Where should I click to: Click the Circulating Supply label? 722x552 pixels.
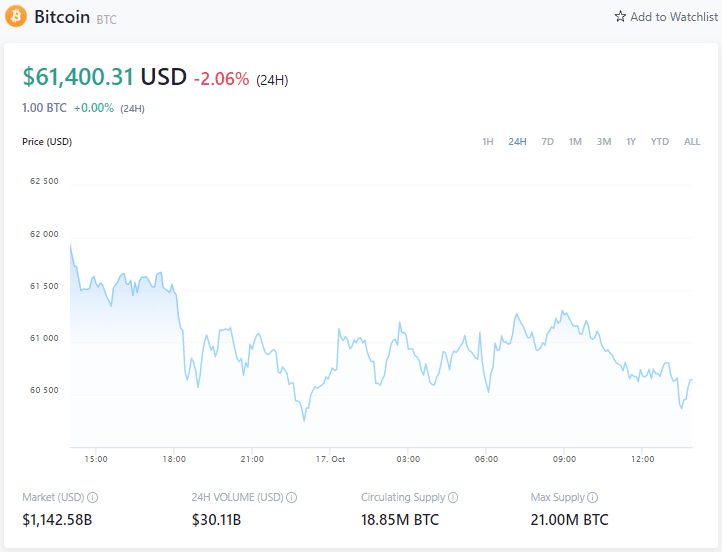(403, 497)
